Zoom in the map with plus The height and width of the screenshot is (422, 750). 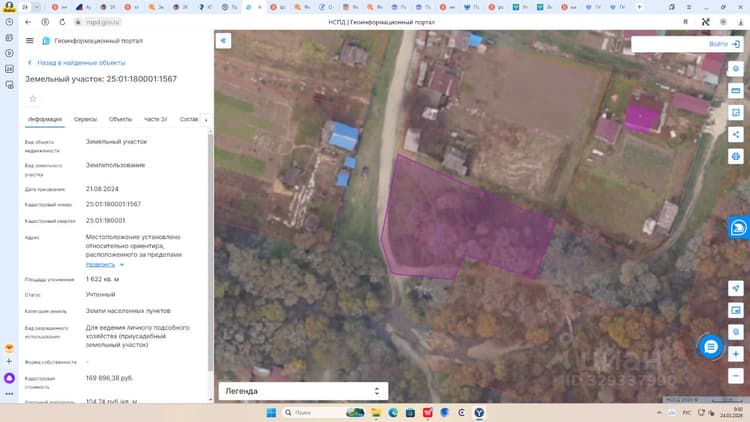coord(736,354)
